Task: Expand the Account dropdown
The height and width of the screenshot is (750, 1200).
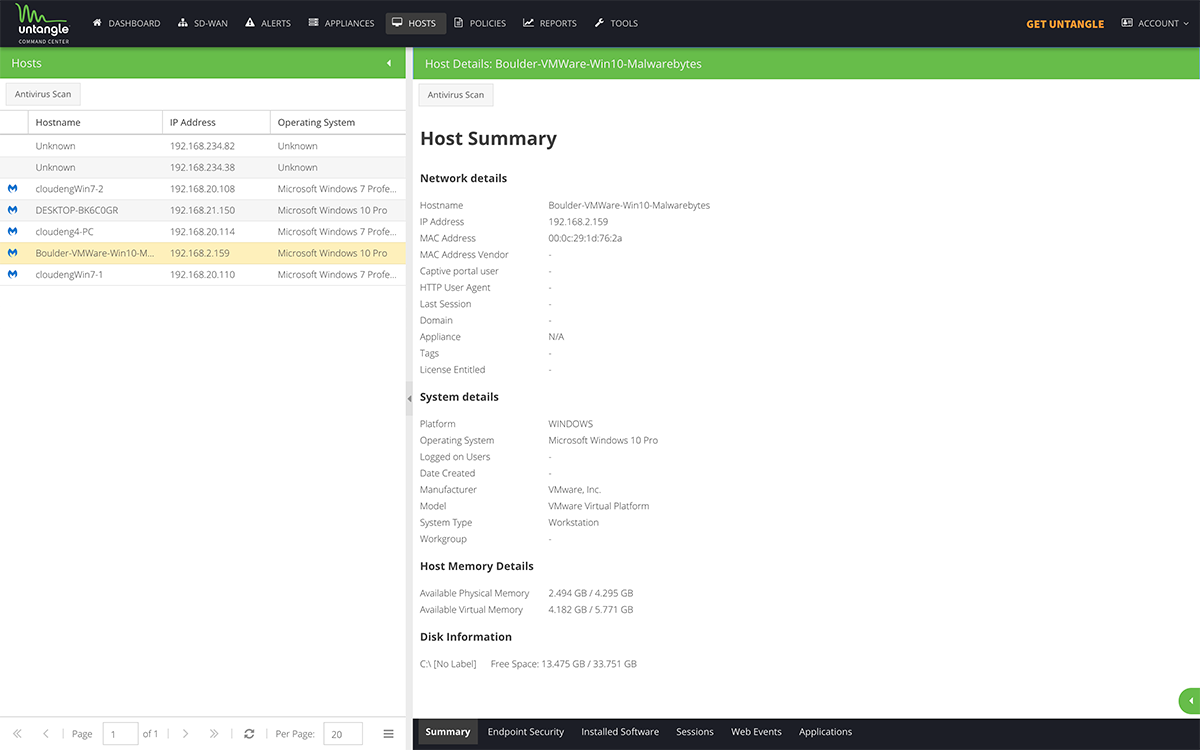Action: click(x=1155, y=23)
